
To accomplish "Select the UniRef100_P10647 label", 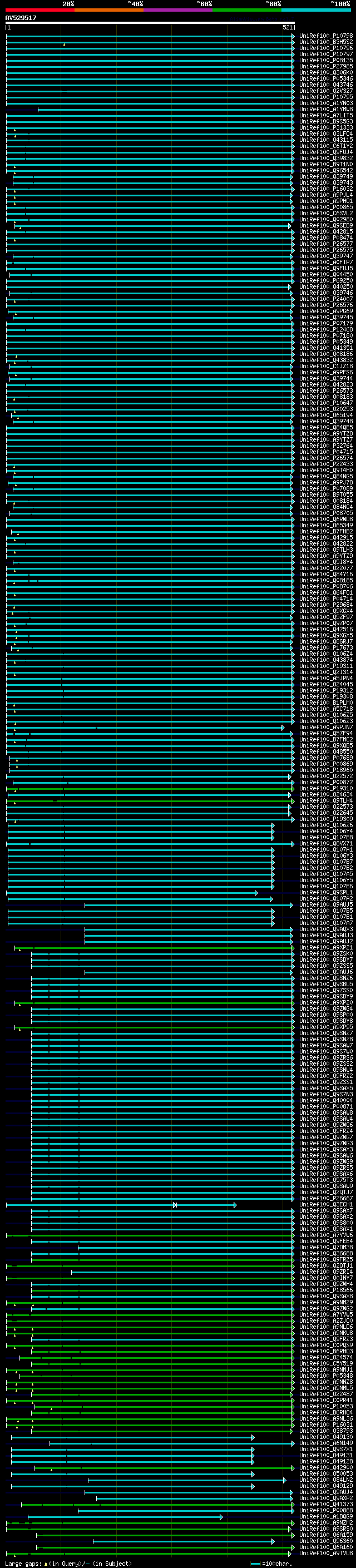I will [x=326, y=403].
